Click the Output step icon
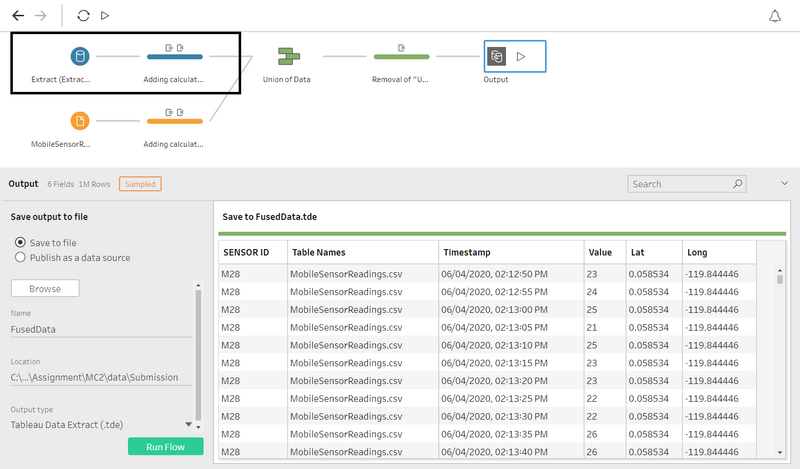800x469 pixels. [x=496, y=56]
